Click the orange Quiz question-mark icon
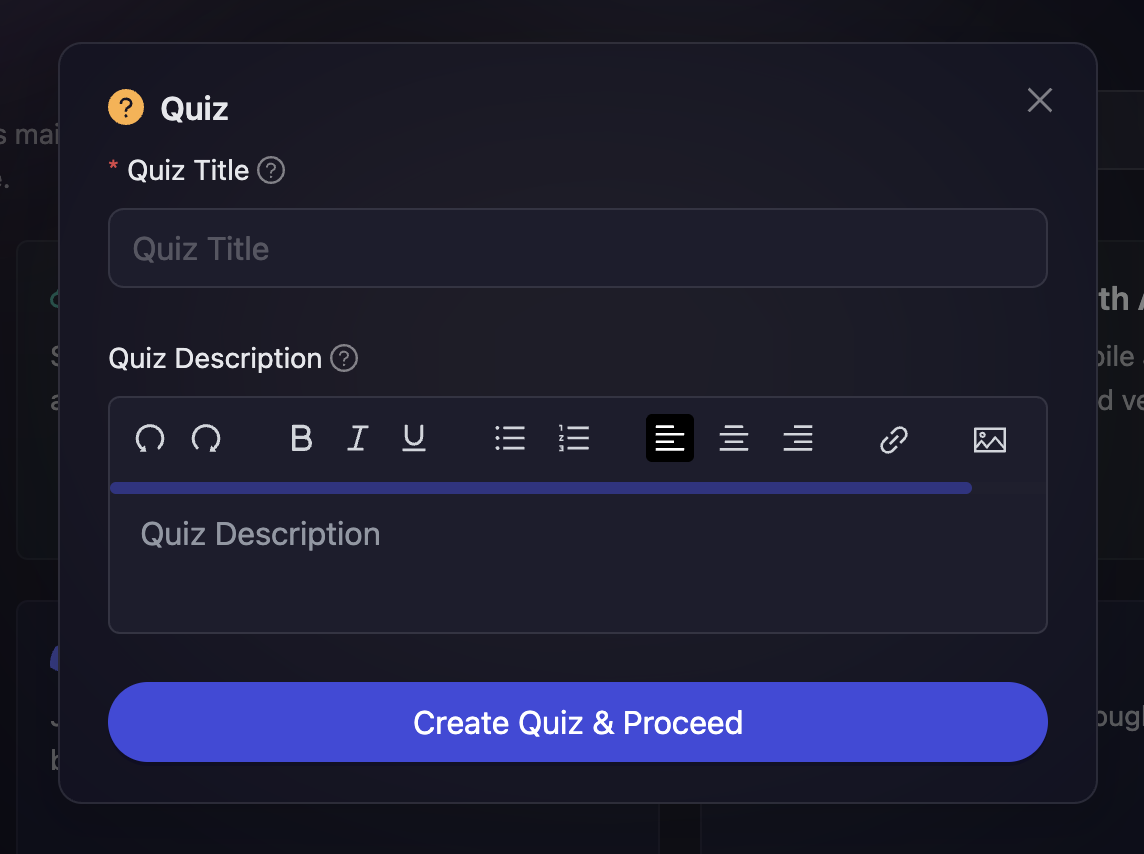Image resolution: width=1144 pixels, height=854 pixels. (126, 107)
